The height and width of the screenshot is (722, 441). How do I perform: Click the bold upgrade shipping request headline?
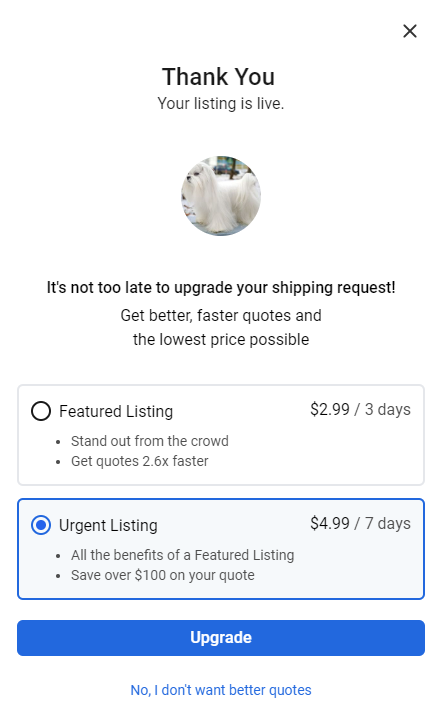coord(221,287)
